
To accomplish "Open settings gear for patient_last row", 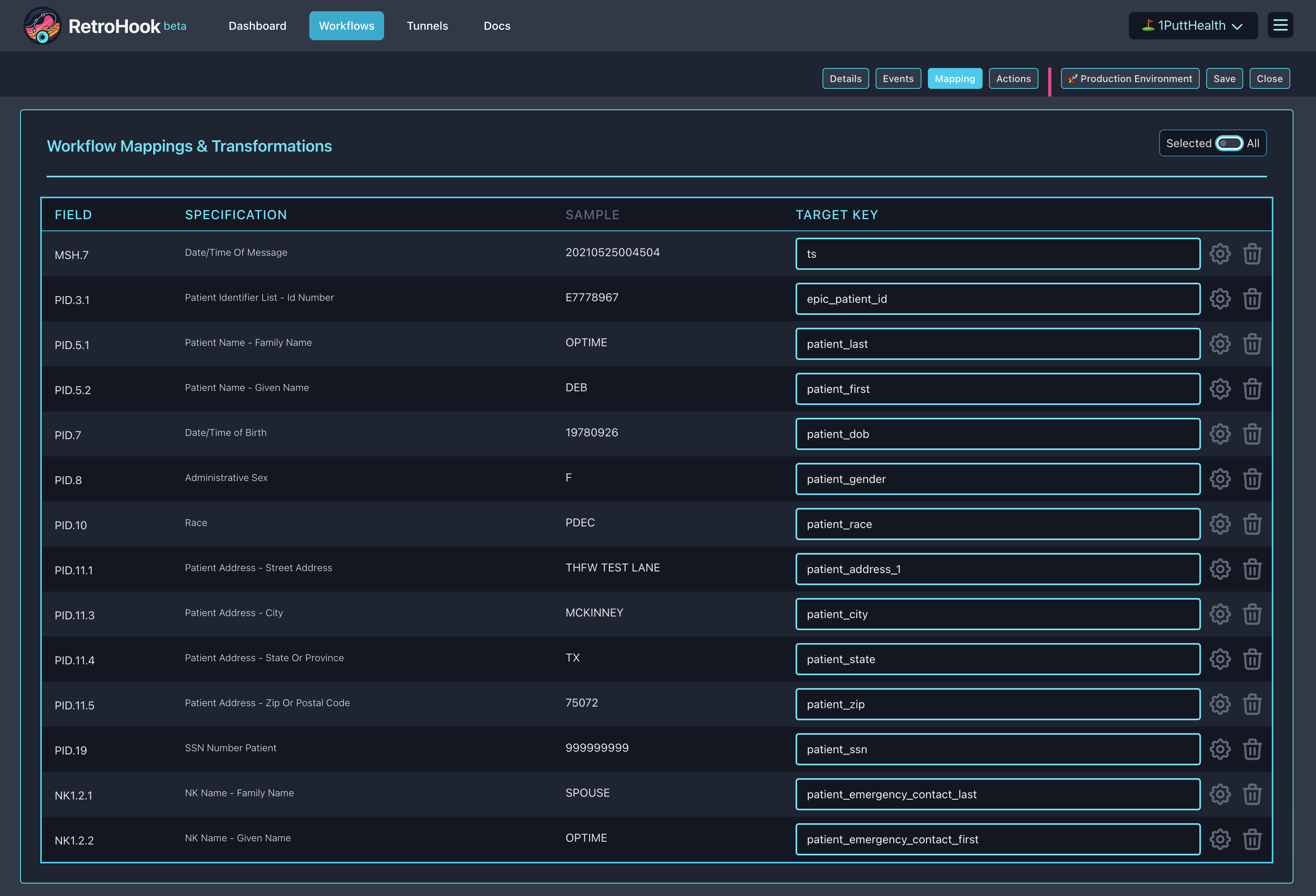I will pos(1220,344).
